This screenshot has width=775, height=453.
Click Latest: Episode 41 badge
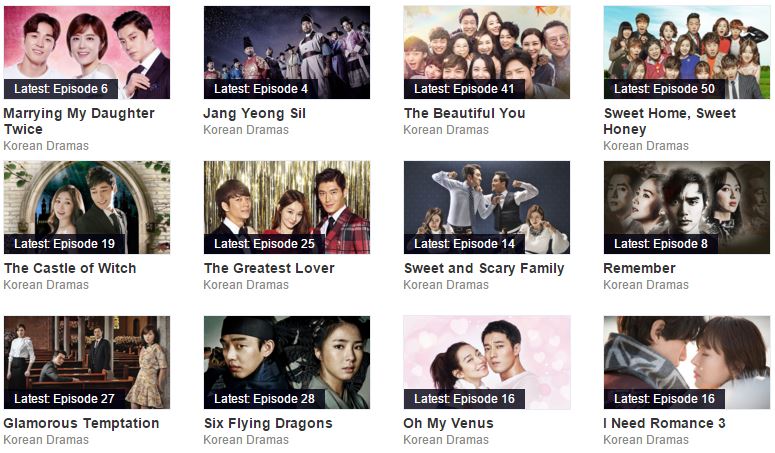coord(464,89)
